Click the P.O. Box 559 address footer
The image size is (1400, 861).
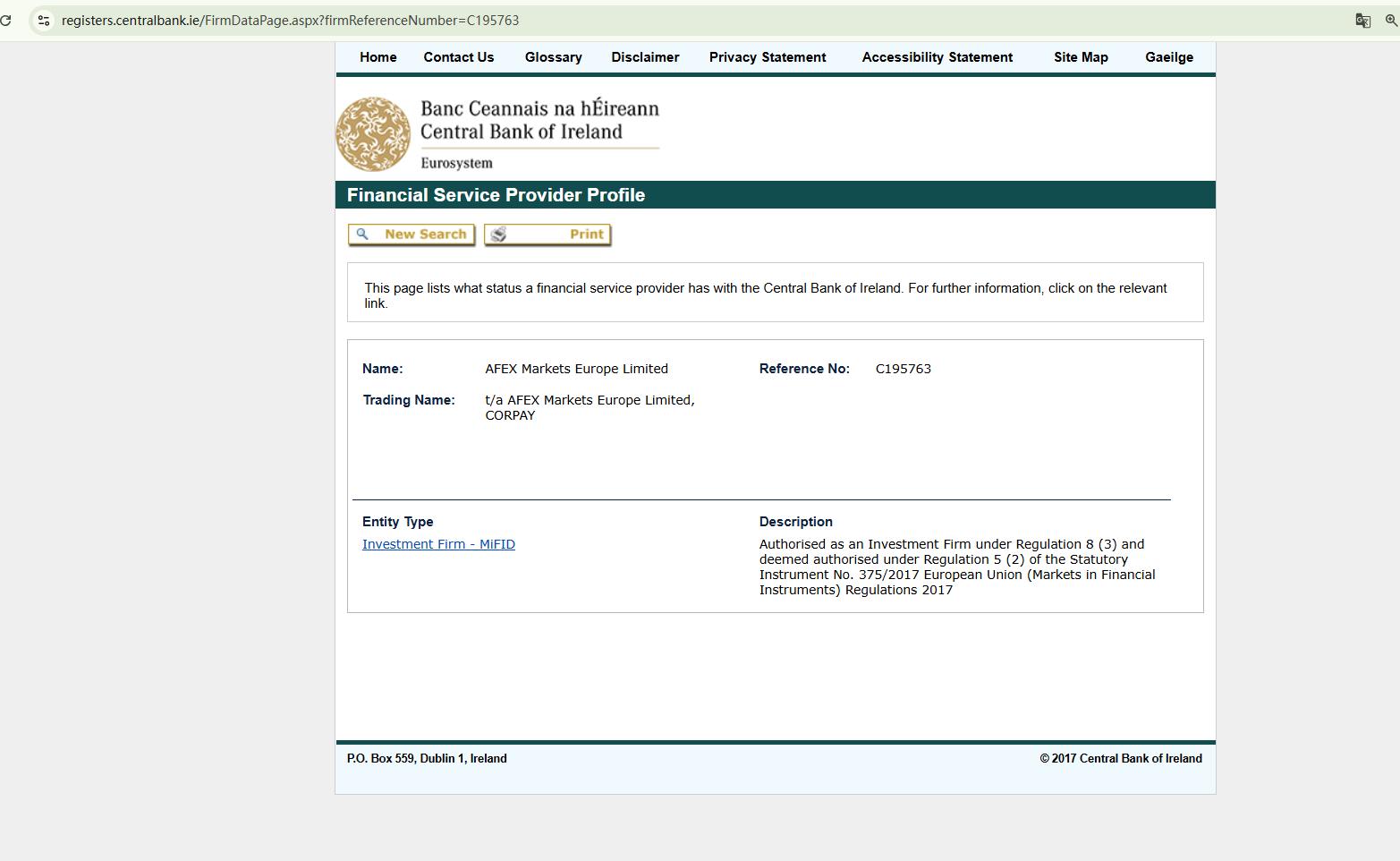click(x=427, y=758)
